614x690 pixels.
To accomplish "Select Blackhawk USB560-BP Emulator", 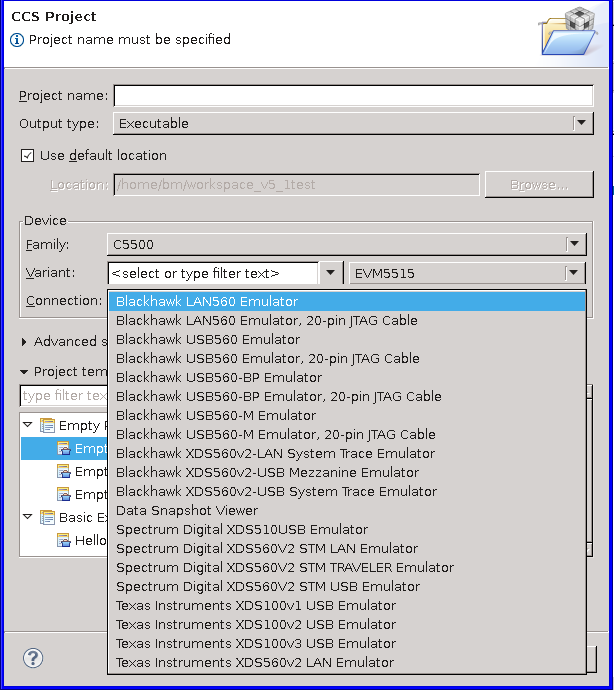I will (x=347, y=377).
